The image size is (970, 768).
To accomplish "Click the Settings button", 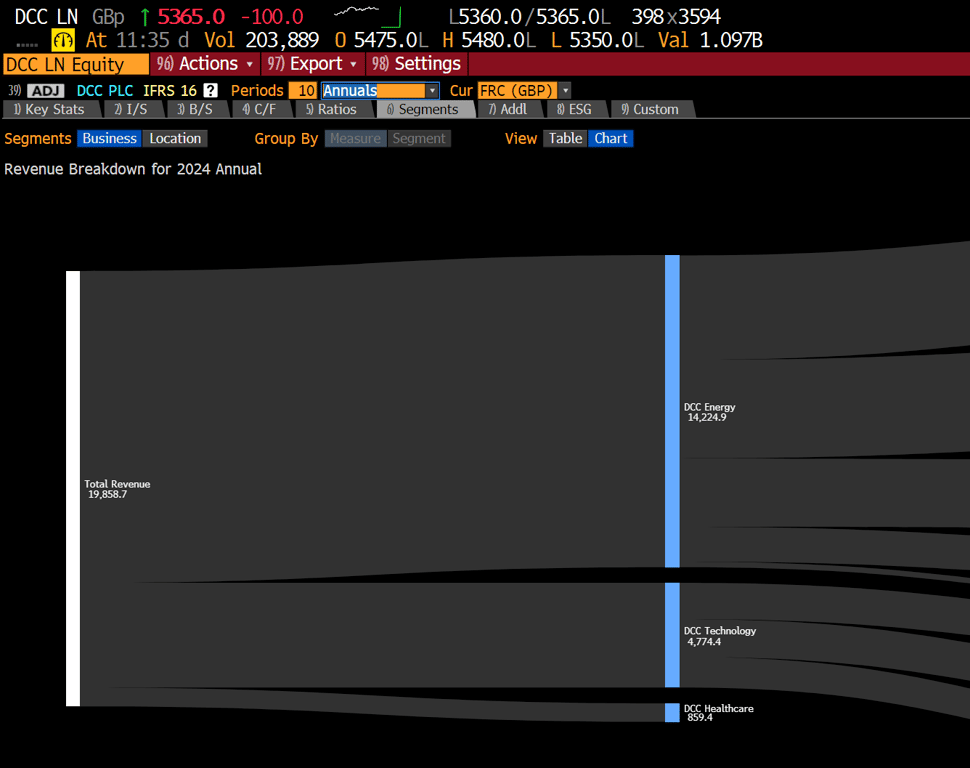I will (416, 64).
